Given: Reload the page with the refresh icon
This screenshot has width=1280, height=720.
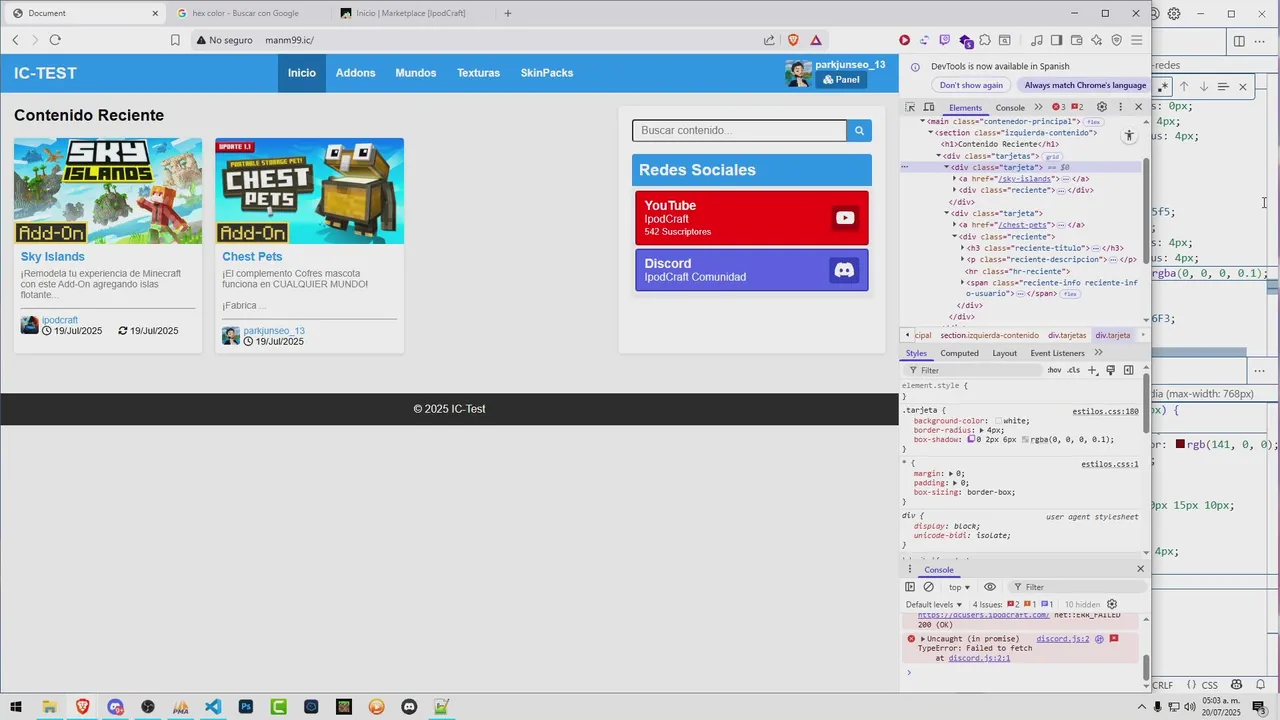Looking at the screenshot, I should tap(55, 40).
